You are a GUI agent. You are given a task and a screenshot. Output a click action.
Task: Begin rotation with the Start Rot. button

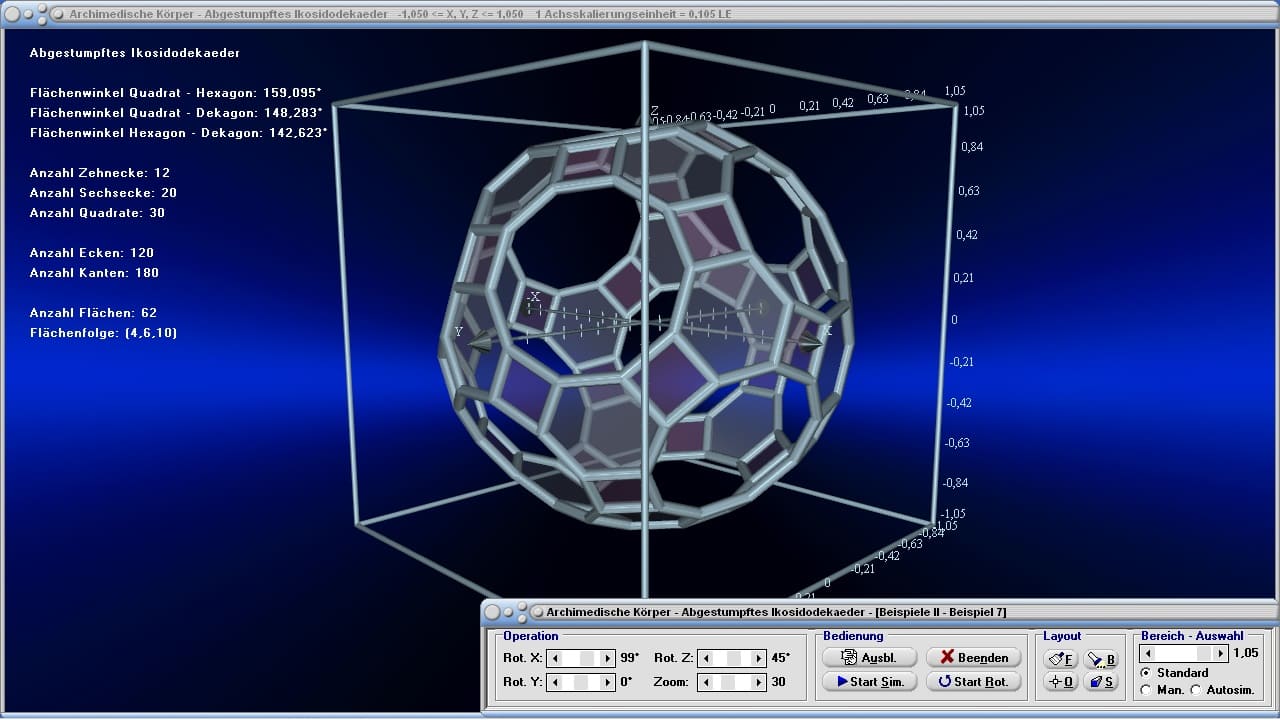pos(974,681)
